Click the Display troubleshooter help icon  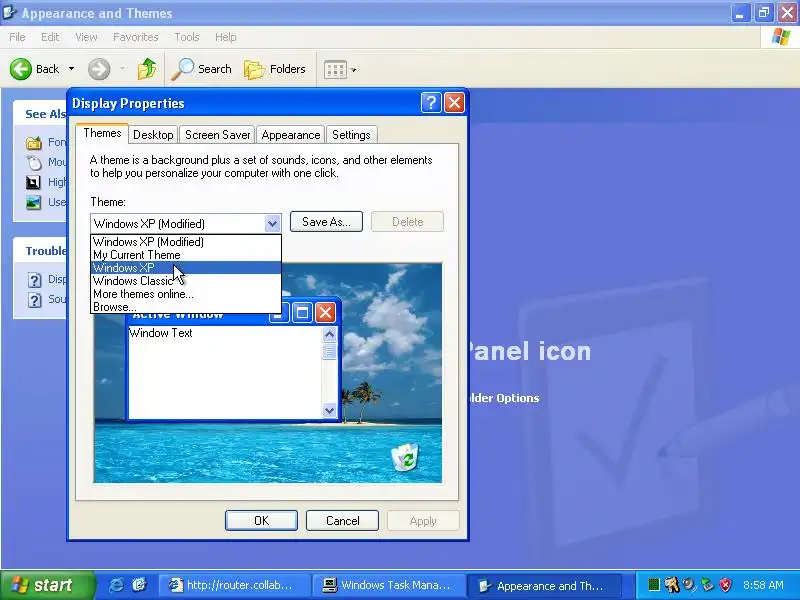tap(34, 280)
